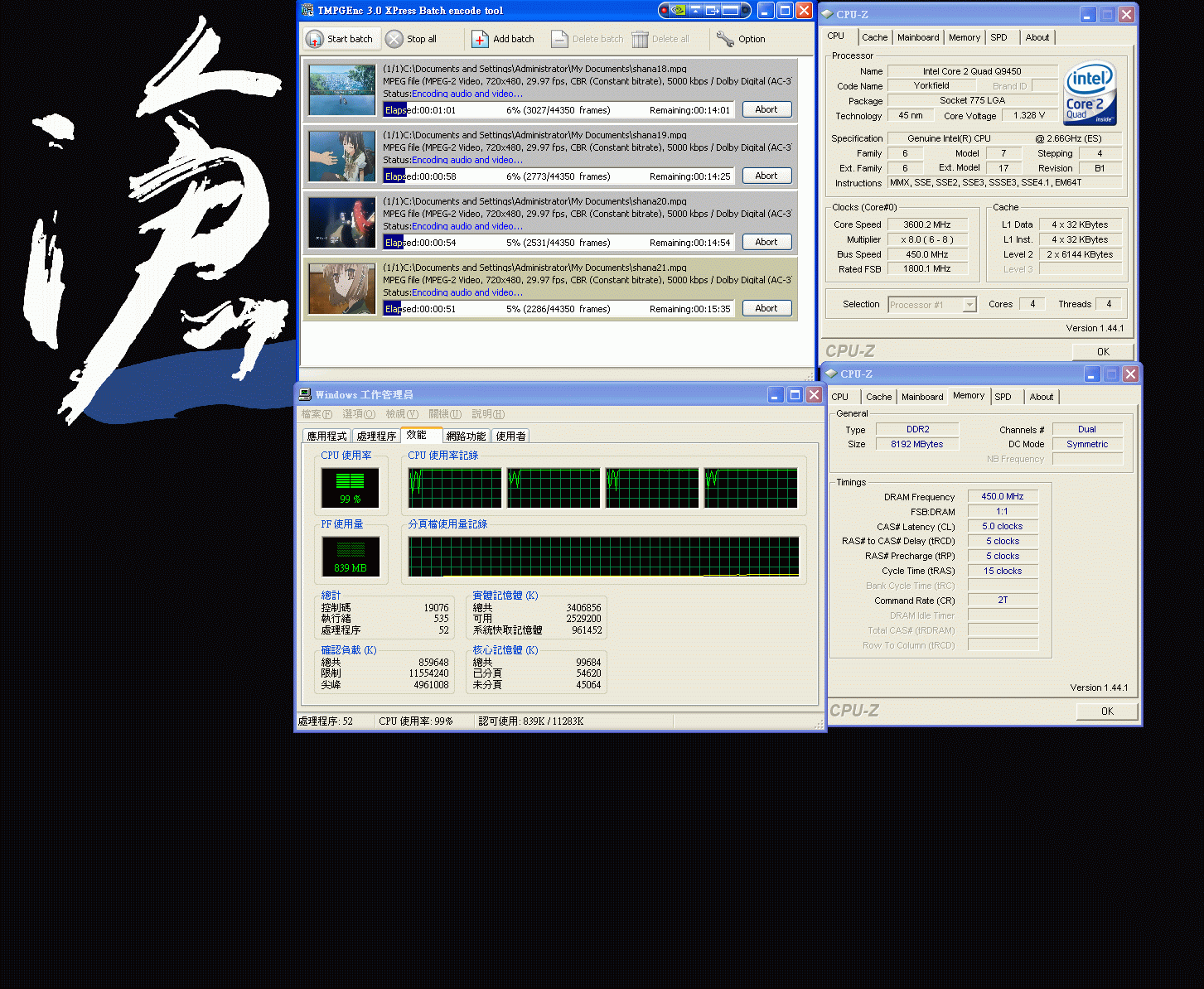Image resolution: width=1204 pixels, height=989 pixels.
Task: Open Task Manager 應用程式 tab
Action: click(327, 436)
